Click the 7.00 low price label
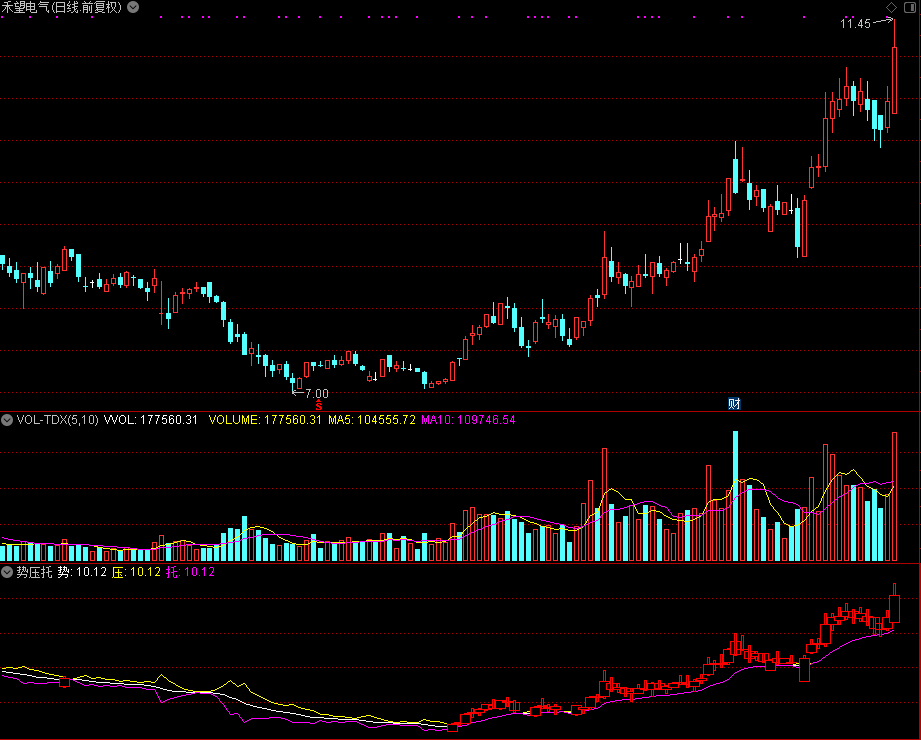 point(317,393)
